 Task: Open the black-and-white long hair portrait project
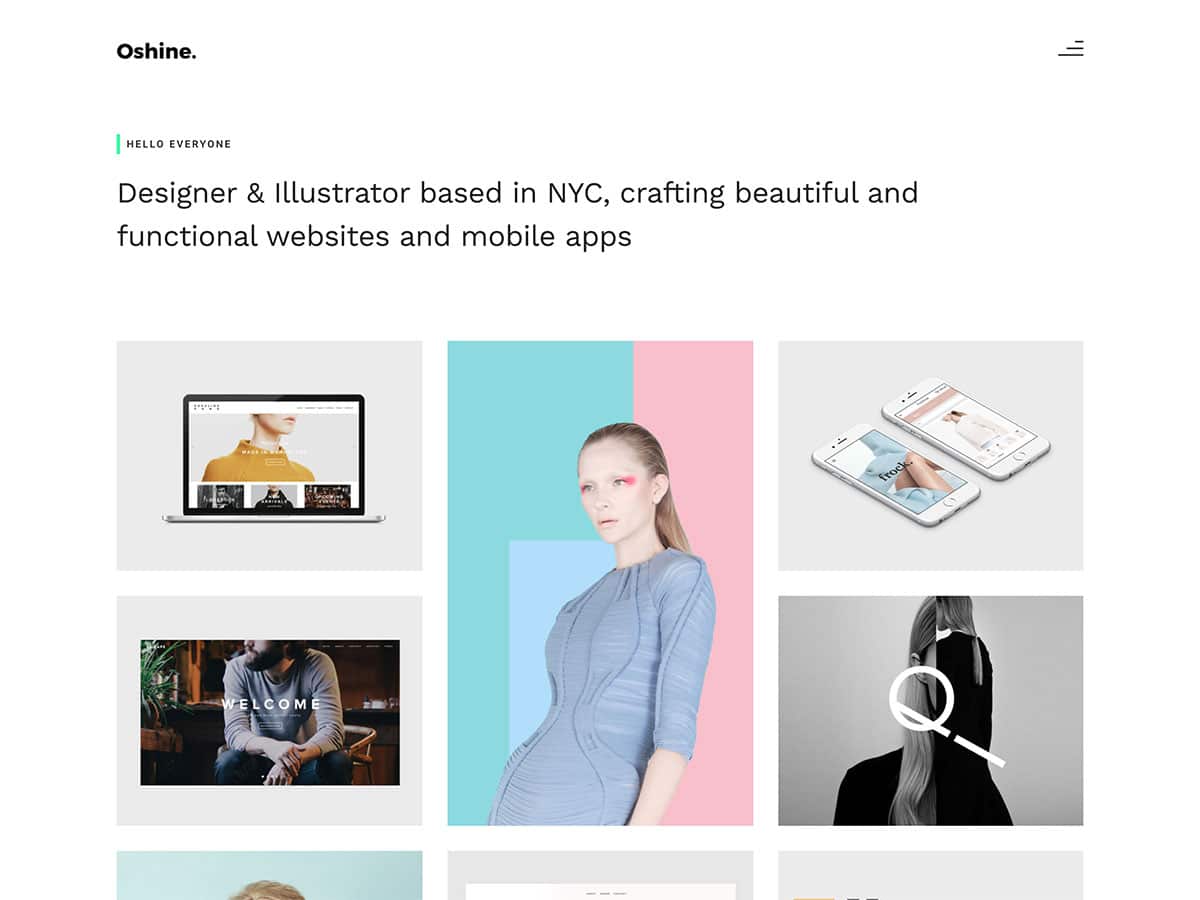(x=930, y=711)
